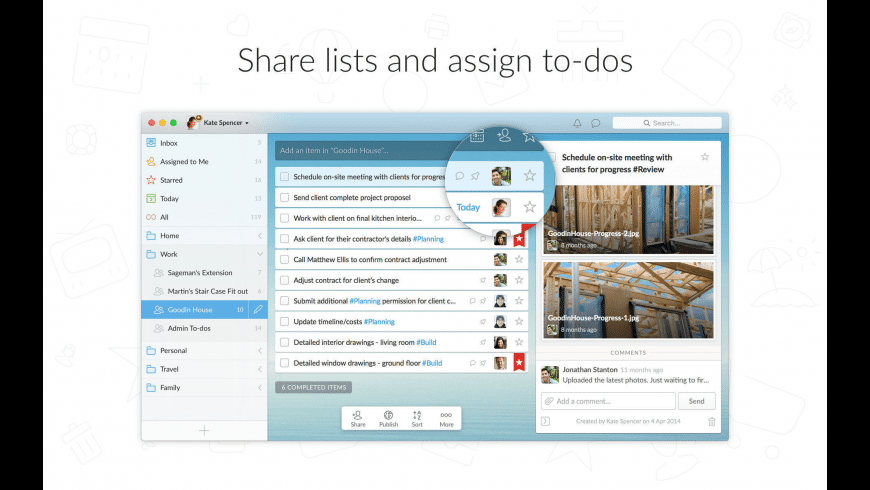The height and width of the screenshot is (490, 870).
Task: Select the Admin To-dos list
Action: pos(204,329)
